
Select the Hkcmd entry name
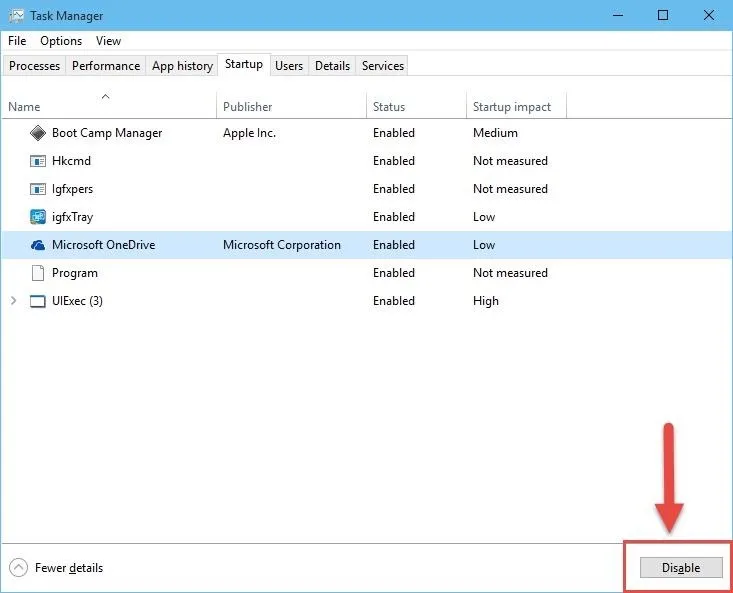(x=72, y=161)
